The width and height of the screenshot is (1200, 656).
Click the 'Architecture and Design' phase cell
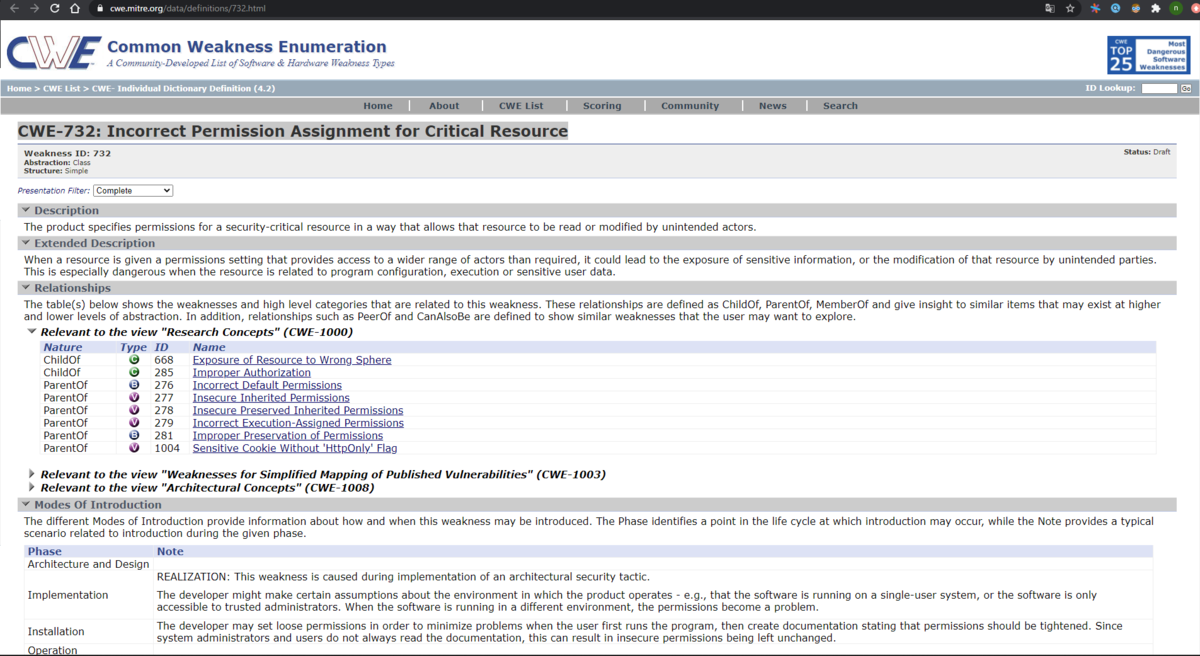pos(88,564)
